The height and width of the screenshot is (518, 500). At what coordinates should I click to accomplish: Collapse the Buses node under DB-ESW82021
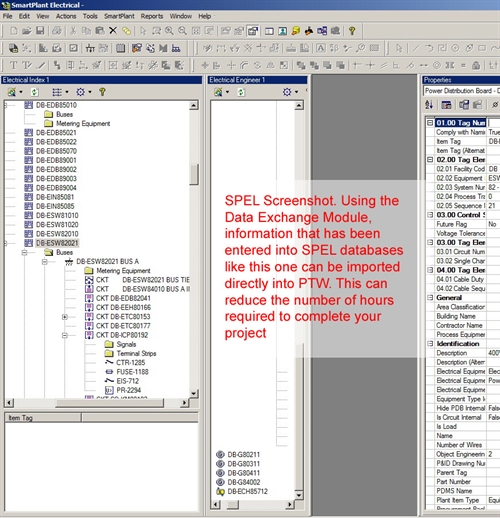[24, 252]
